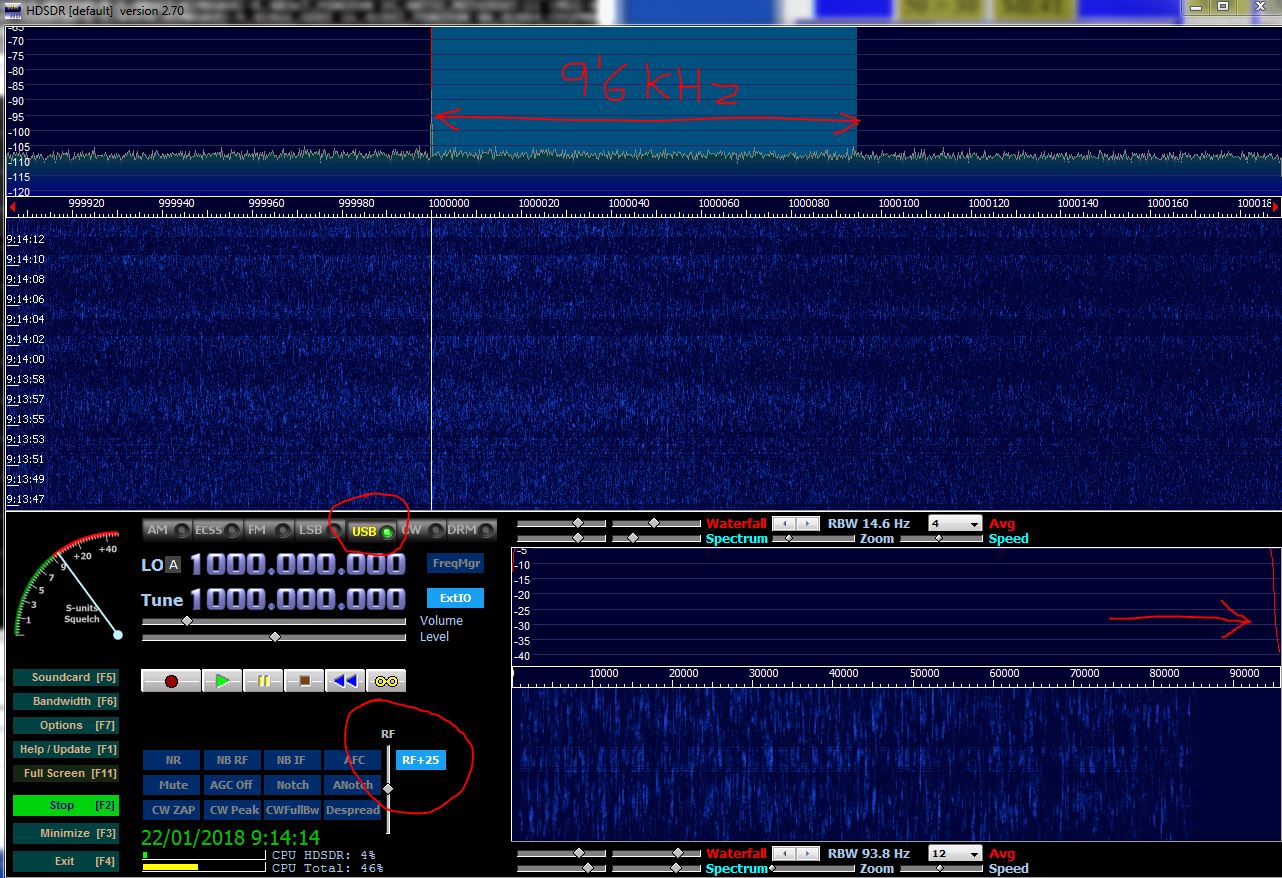The height and width of the screenshot is (878, 1282).
Task: Open the upper Avg dropdown showing 4
Action: [x=955, y=523]
